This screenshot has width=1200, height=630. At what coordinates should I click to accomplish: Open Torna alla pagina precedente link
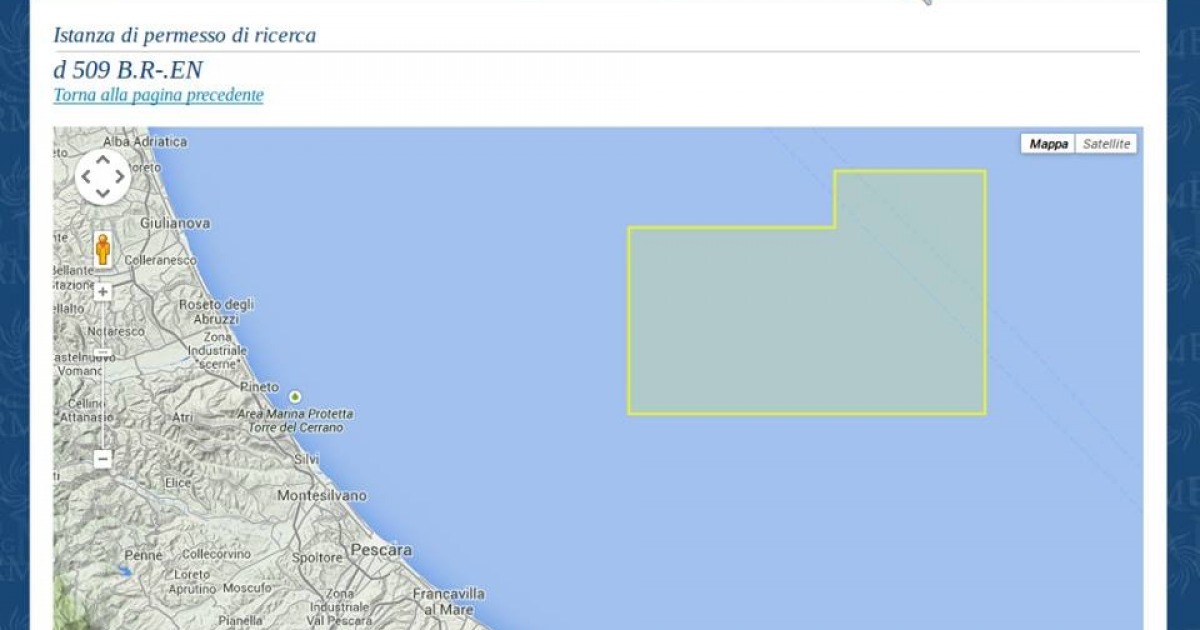tap(158, 95)
